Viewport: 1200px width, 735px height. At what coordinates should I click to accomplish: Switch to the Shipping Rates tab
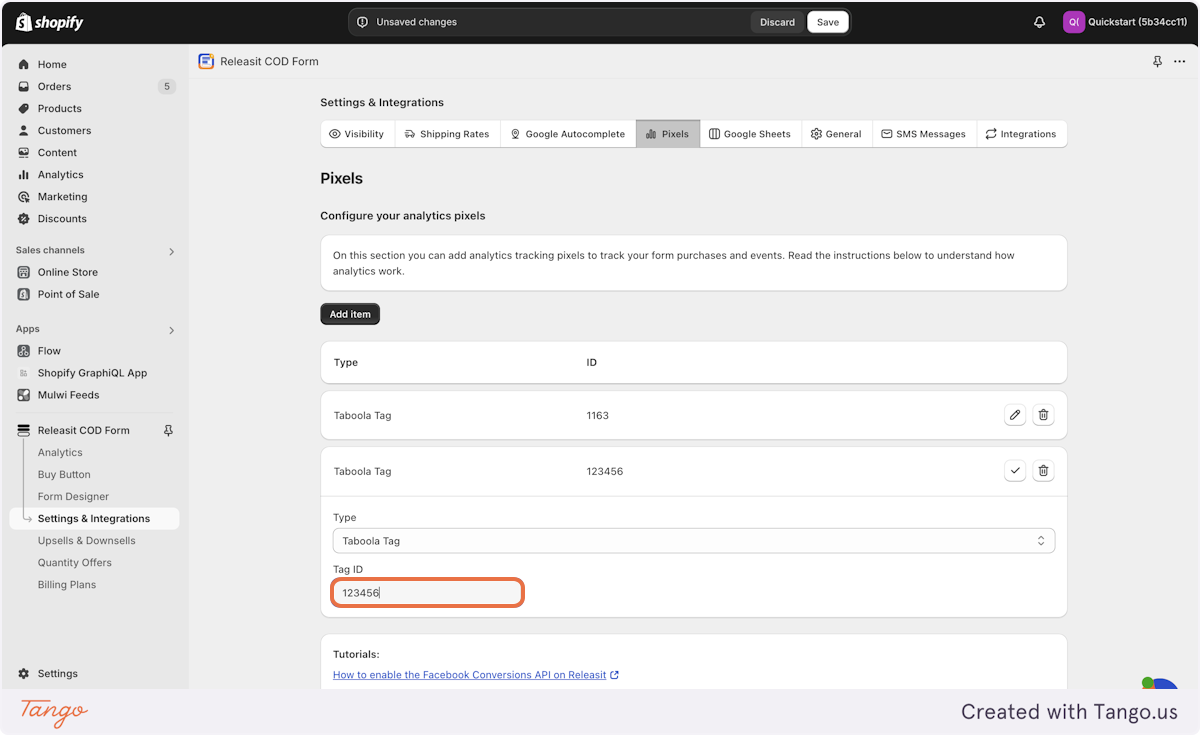[x=447, y=134]
